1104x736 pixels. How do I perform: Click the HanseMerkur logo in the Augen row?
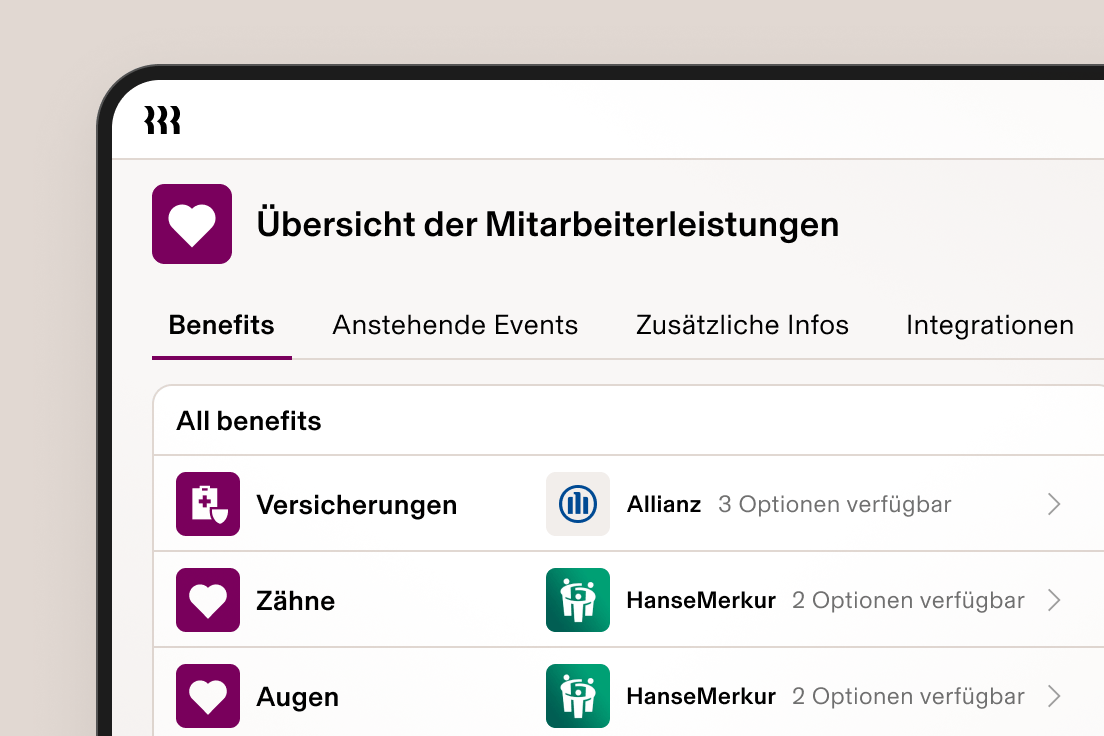pos(578,696)
